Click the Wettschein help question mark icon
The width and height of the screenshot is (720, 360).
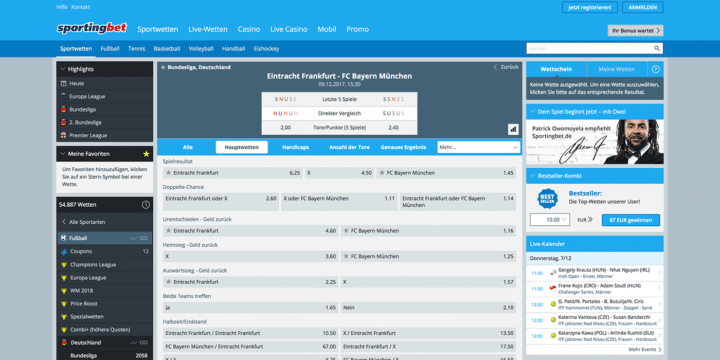(x=655, y=69)
